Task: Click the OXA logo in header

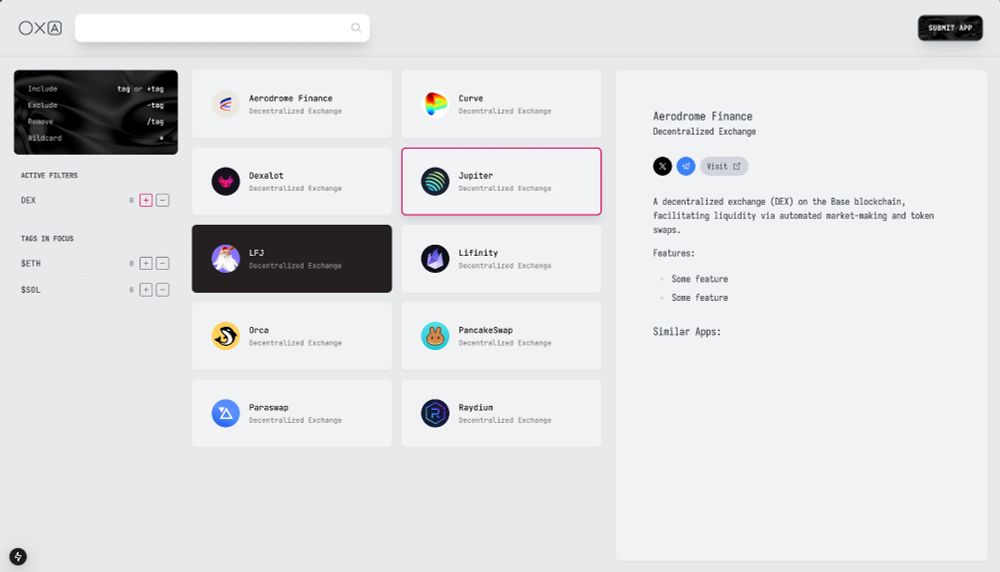Action: (40, 28)
